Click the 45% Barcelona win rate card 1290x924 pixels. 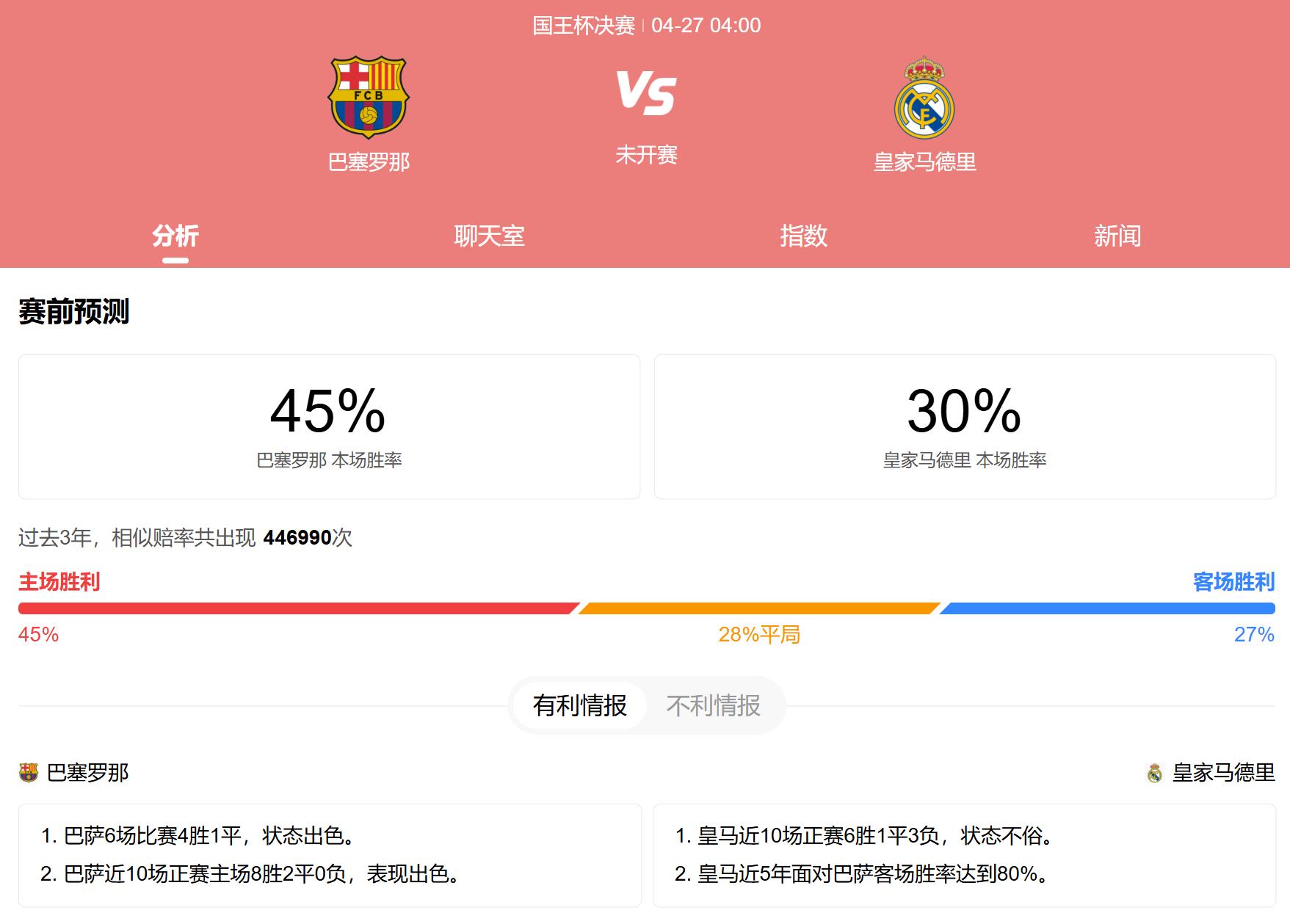329,426
